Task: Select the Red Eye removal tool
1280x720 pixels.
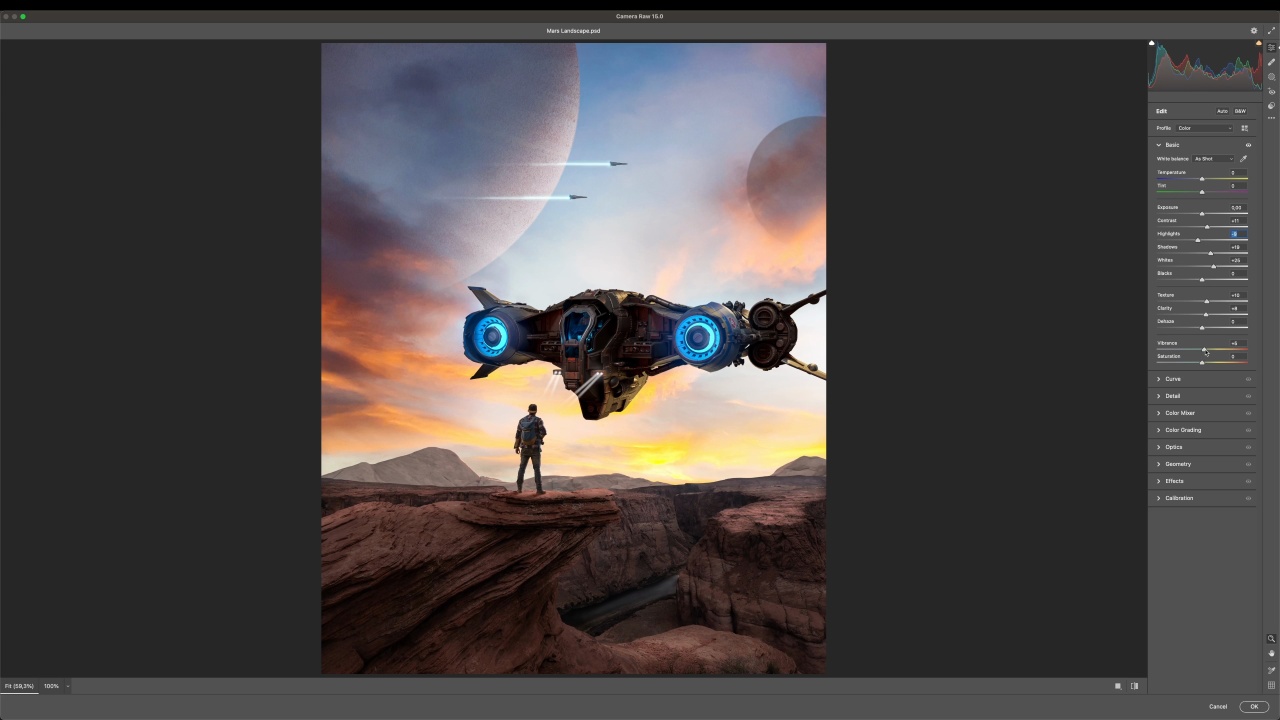Action: point(1271,91)
